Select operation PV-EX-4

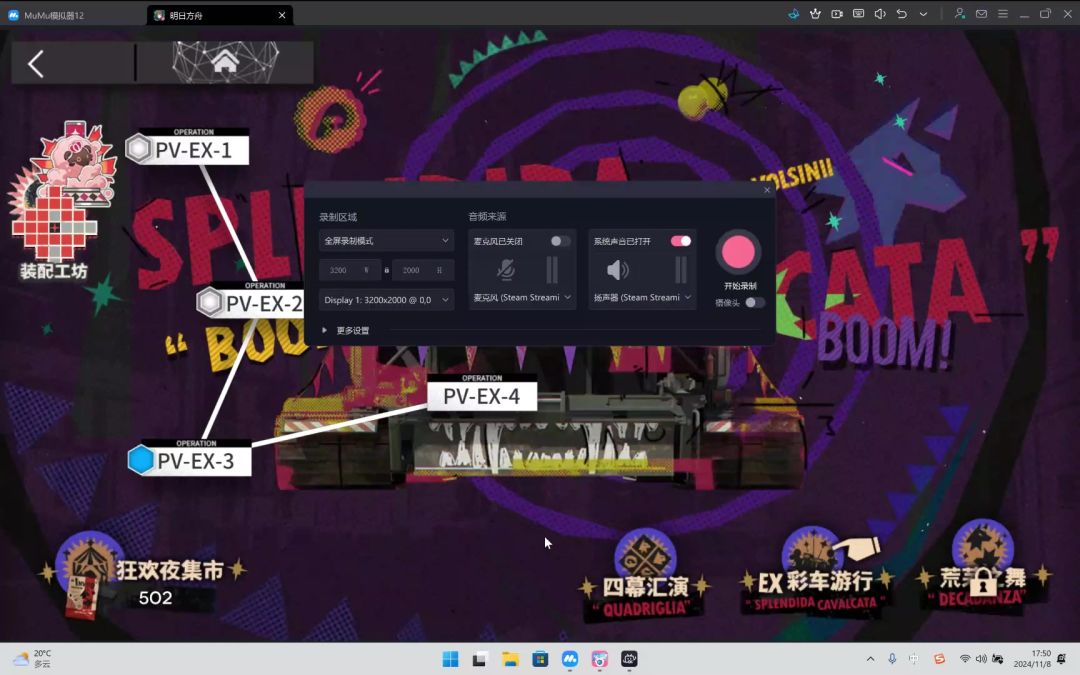click(x=481, y=393)
